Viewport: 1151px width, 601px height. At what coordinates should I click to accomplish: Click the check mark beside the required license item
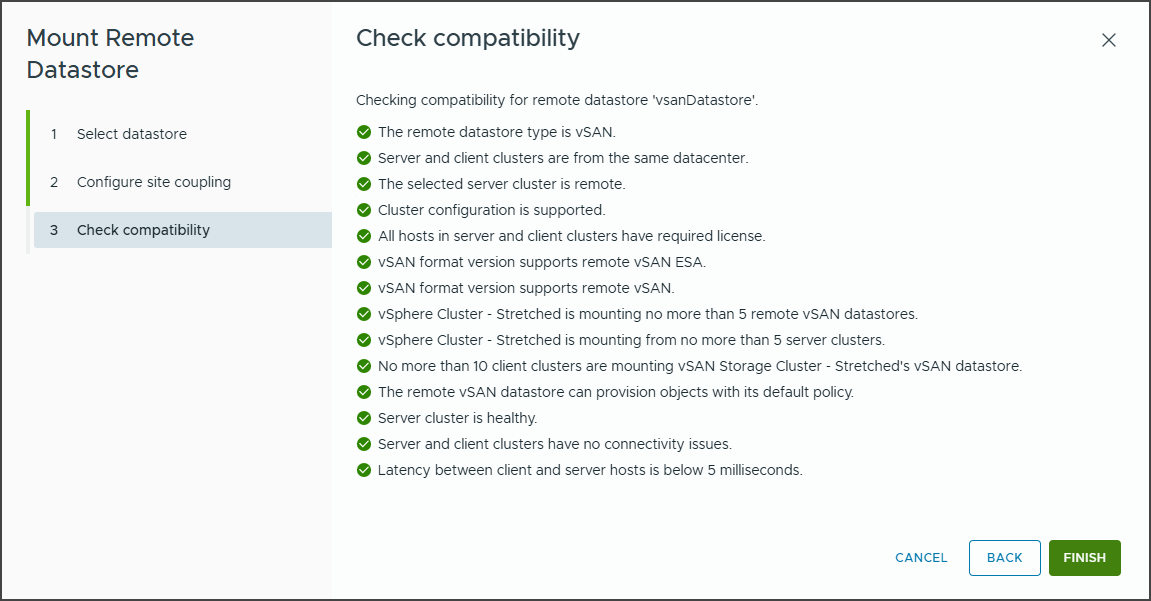pos(363,235)
